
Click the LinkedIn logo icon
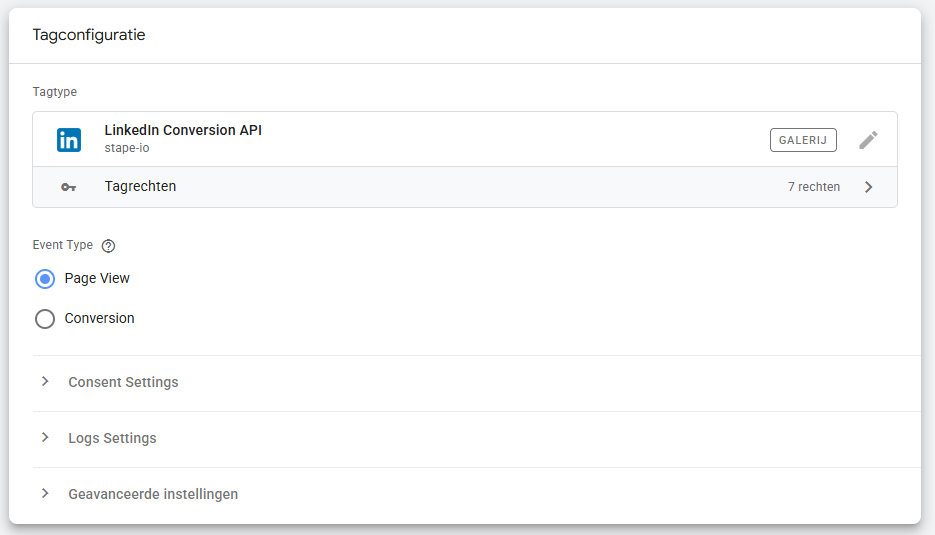click(x=69, y=140)
